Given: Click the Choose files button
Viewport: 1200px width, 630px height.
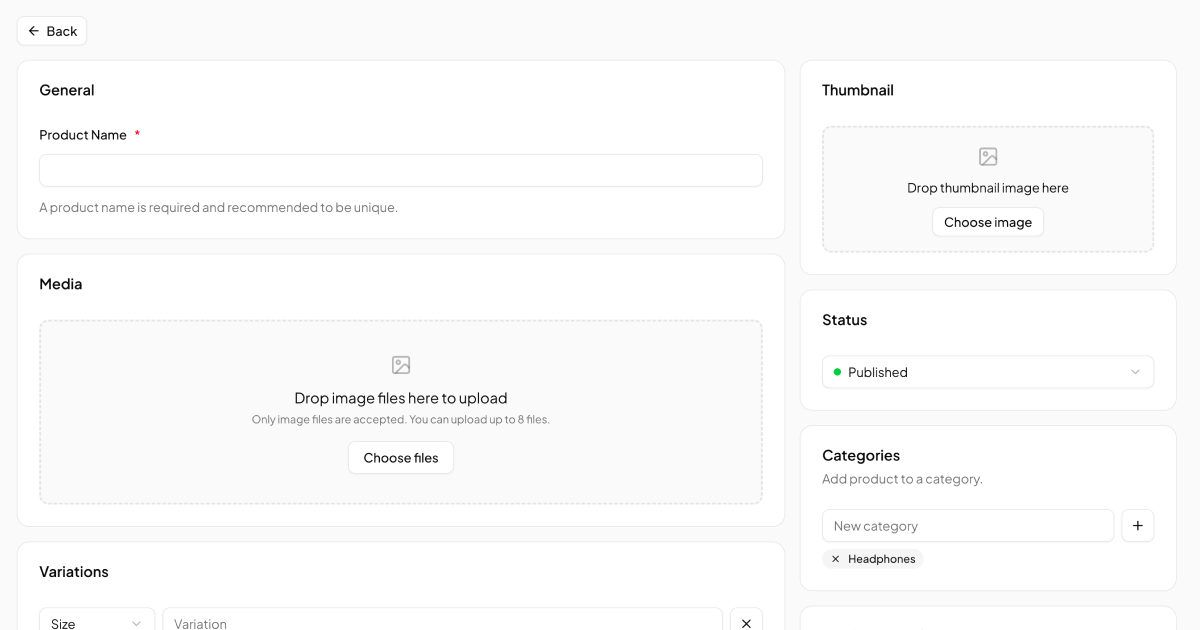Looking at the screenshot, I should coord(400,457).
